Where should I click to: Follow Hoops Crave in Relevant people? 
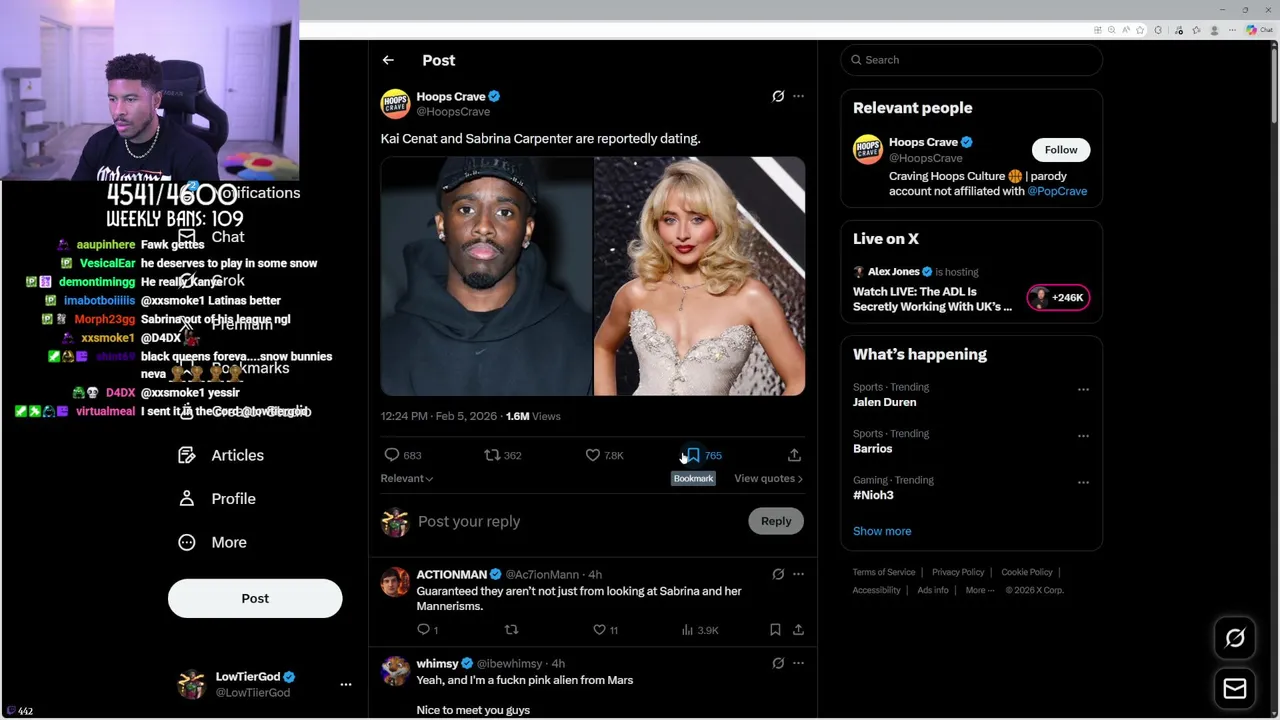(x=1061, y=150)
